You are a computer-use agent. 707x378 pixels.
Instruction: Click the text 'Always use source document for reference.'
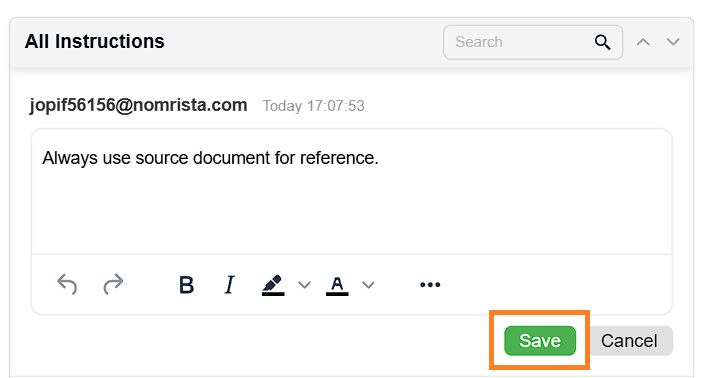[x=210, y=158]
